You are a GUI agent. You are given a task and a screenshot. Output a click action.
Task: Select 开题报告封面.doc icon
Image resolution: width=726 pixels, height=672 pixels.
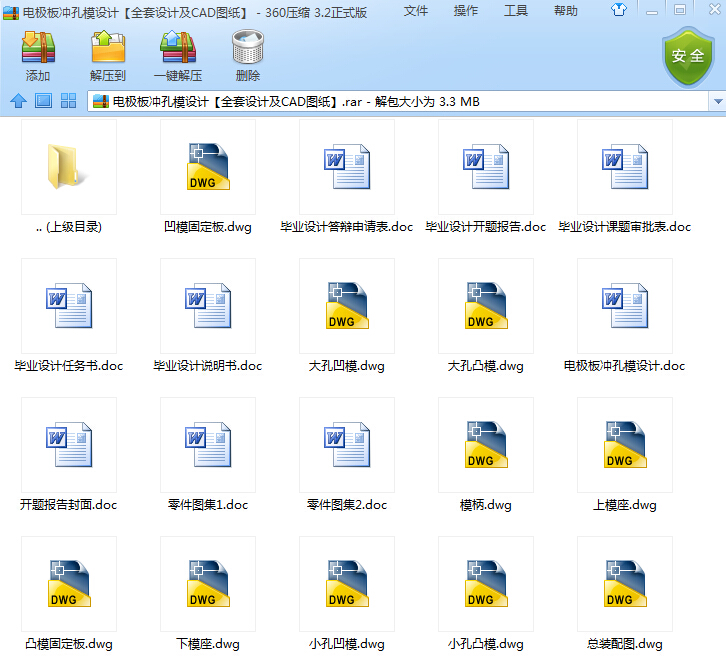(x=69, y=445)
